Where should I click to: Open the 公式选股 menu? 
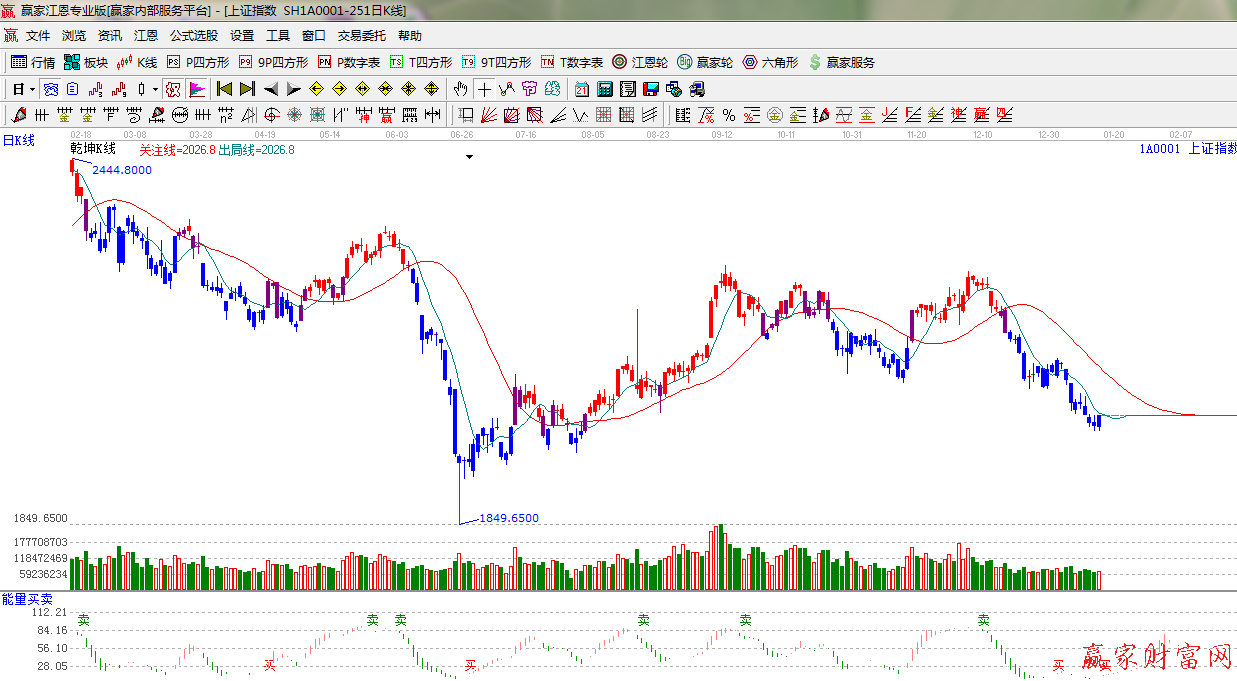click(x=193, y=36)
